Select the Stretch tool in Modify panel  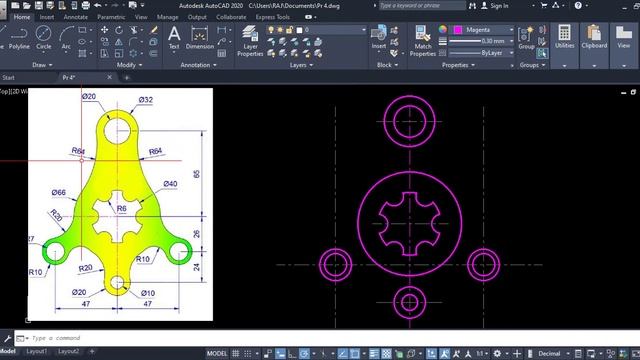click(104, 53)
